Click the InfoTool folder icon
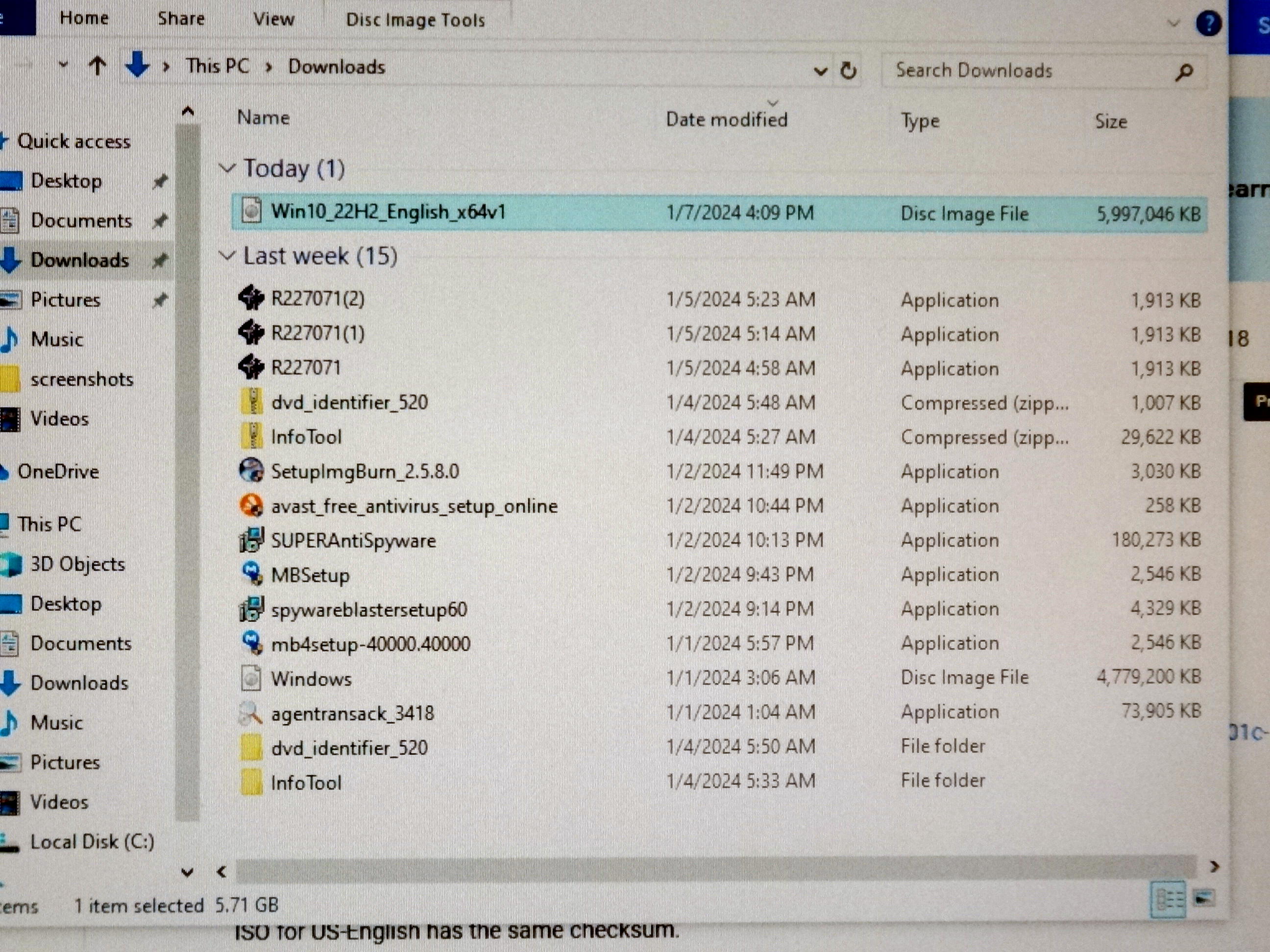 click(251, 782)
